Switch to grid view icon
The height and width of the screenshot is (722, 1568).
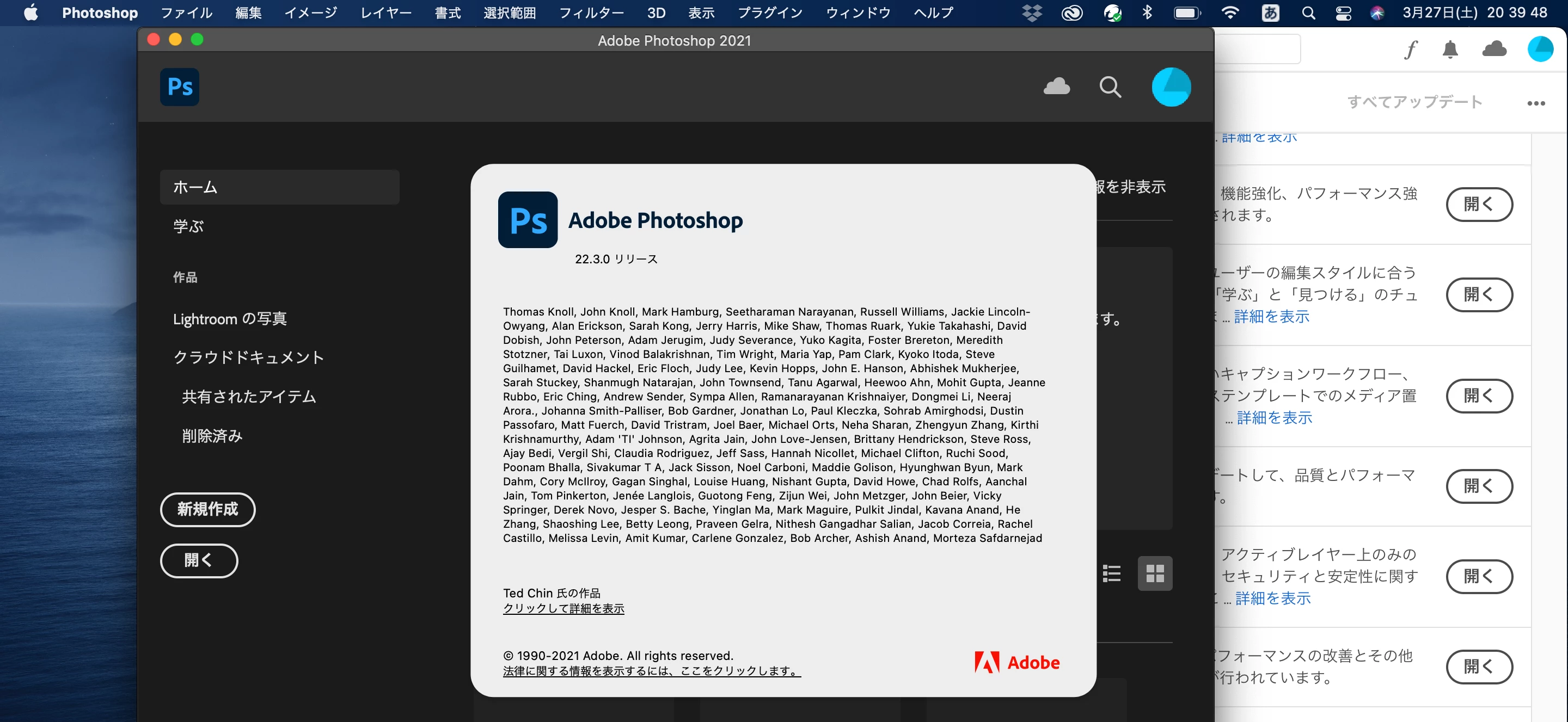click(1155, 573)
